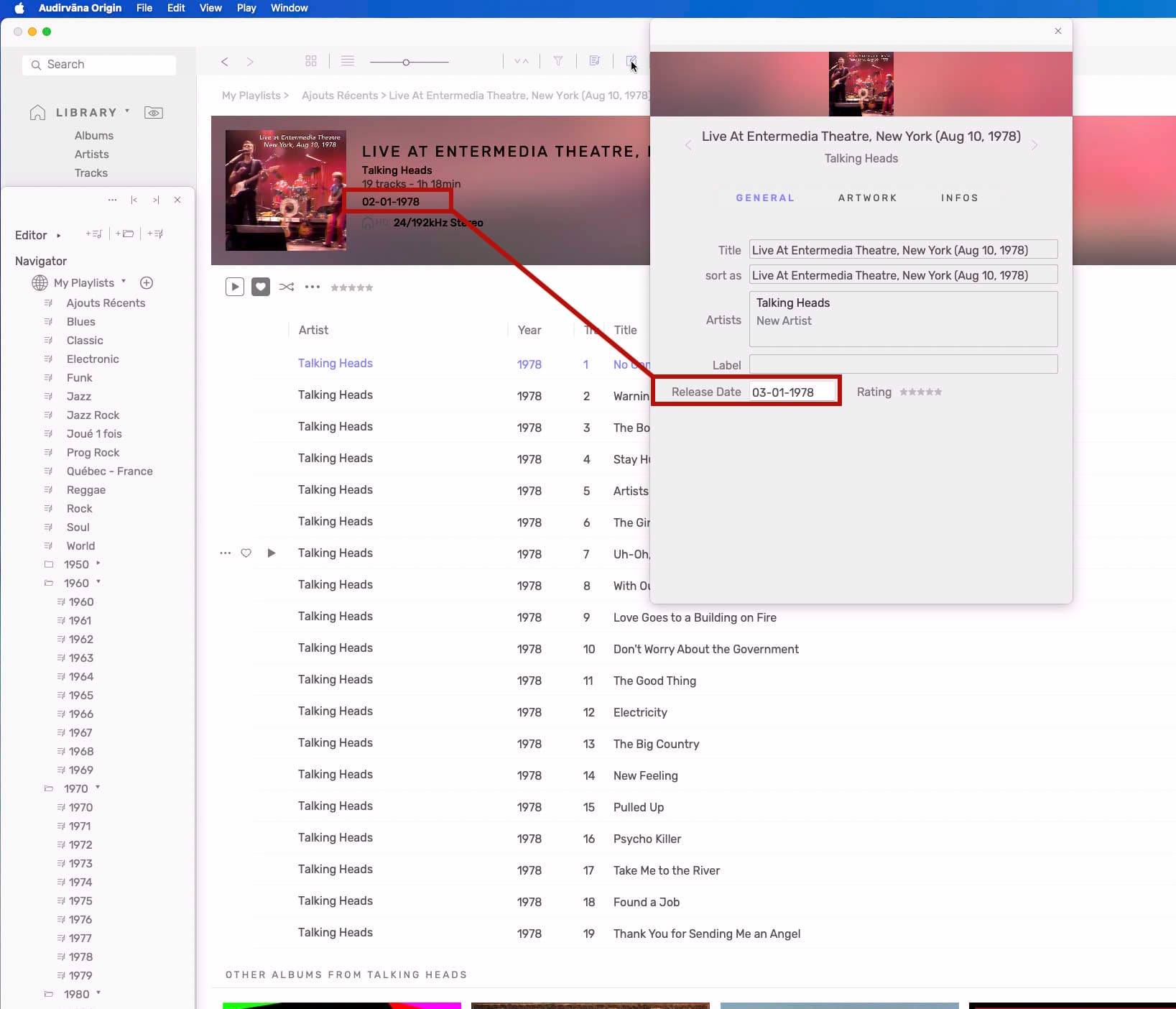Shuffle the album tracks

[287, 287]
